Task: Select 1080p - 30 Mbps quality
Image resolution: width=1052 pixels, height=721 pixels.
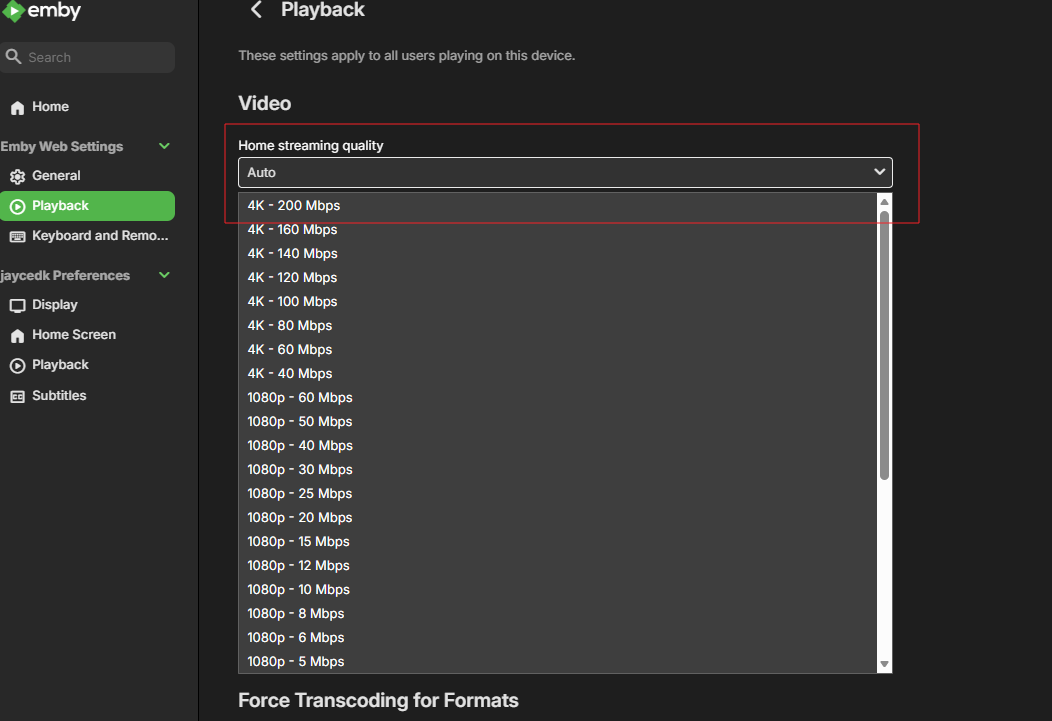Action: (558, 469)
